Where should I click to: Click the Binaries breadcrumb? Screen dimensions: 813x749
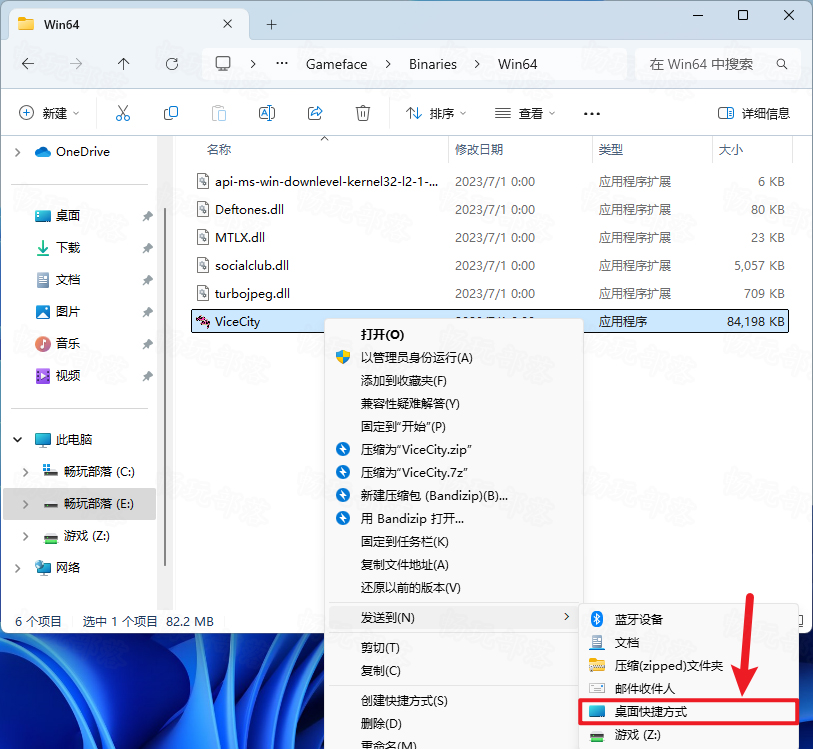(433, 64)
